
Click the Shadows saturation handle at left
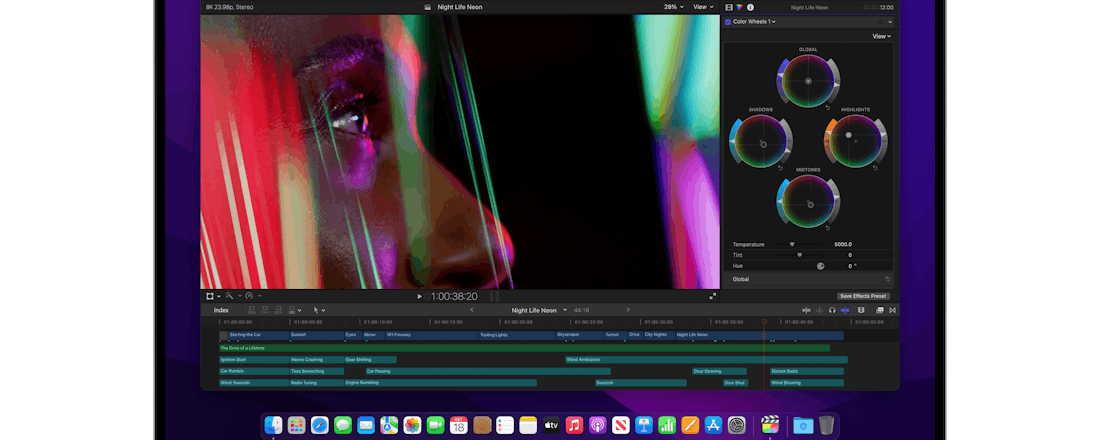pos(733,142)
